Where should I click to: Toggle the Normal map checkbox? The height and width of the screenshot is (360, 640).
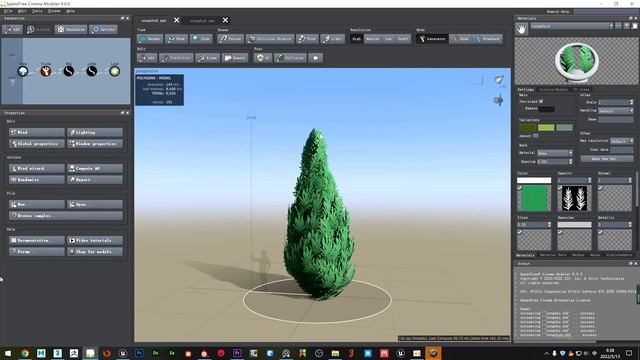point(600,188)
